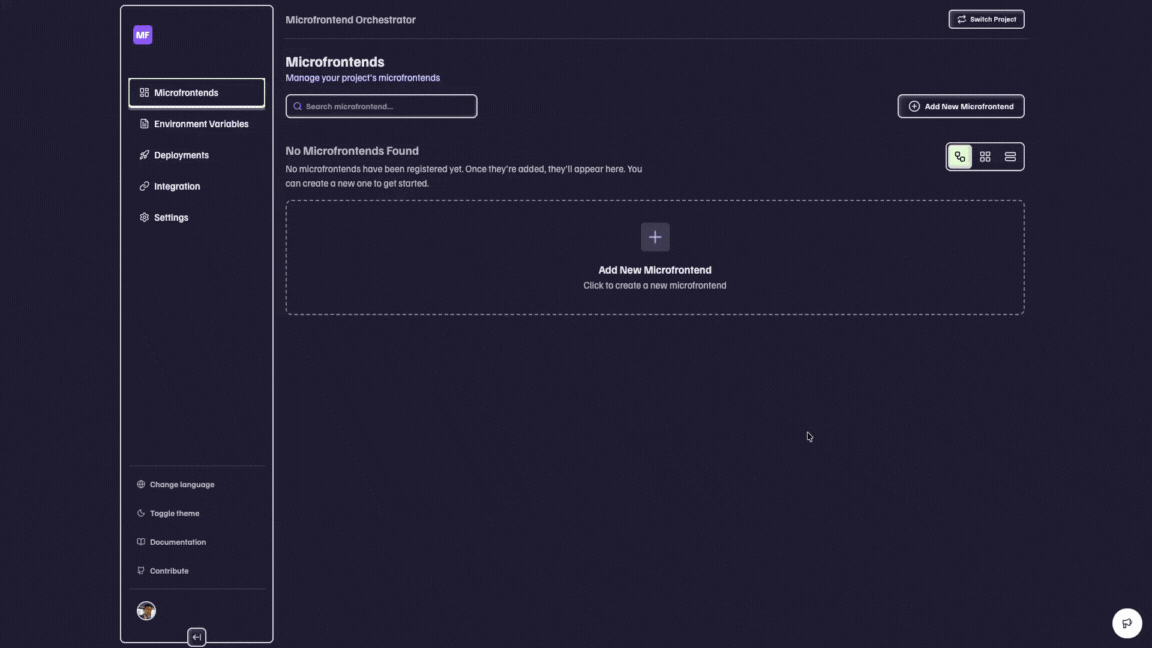1152x648 pixels.
Task: Collapse the sidebar with the arrow button
Action: 196,637
